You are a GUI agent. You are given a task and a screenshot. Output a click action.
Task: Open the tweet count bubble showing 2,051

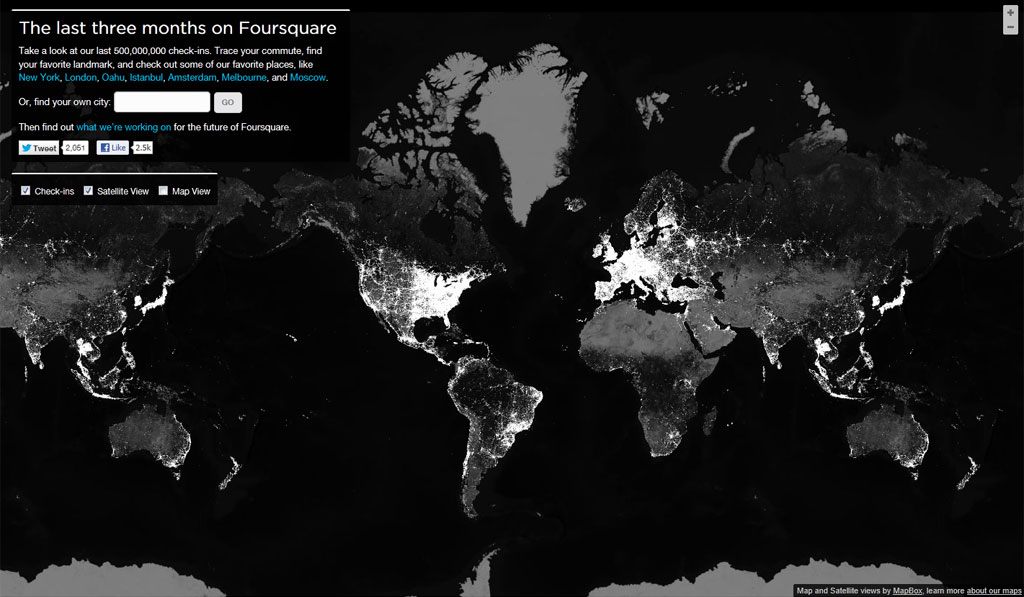[76, 148]
